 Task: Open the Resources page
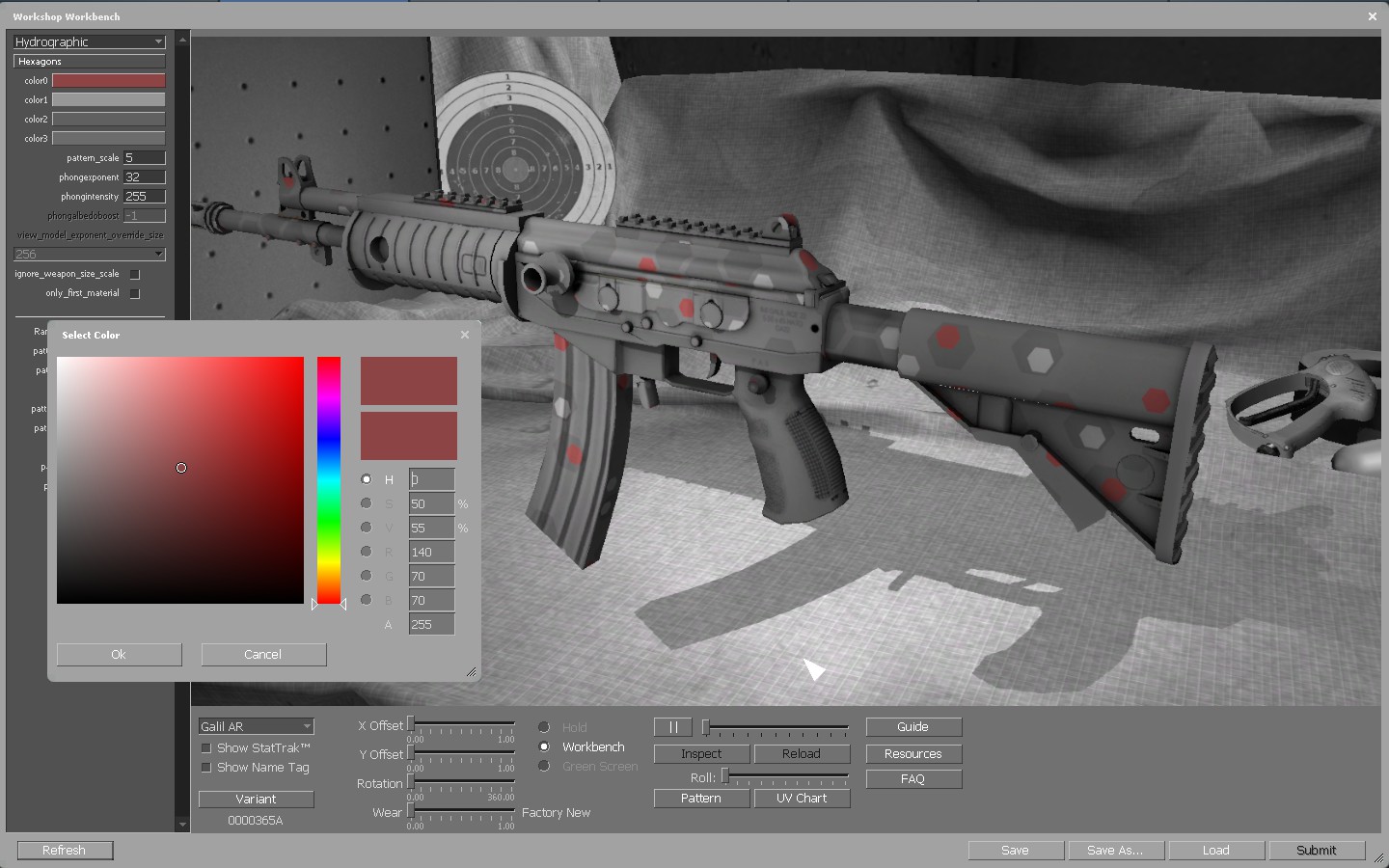coord(913,753)
